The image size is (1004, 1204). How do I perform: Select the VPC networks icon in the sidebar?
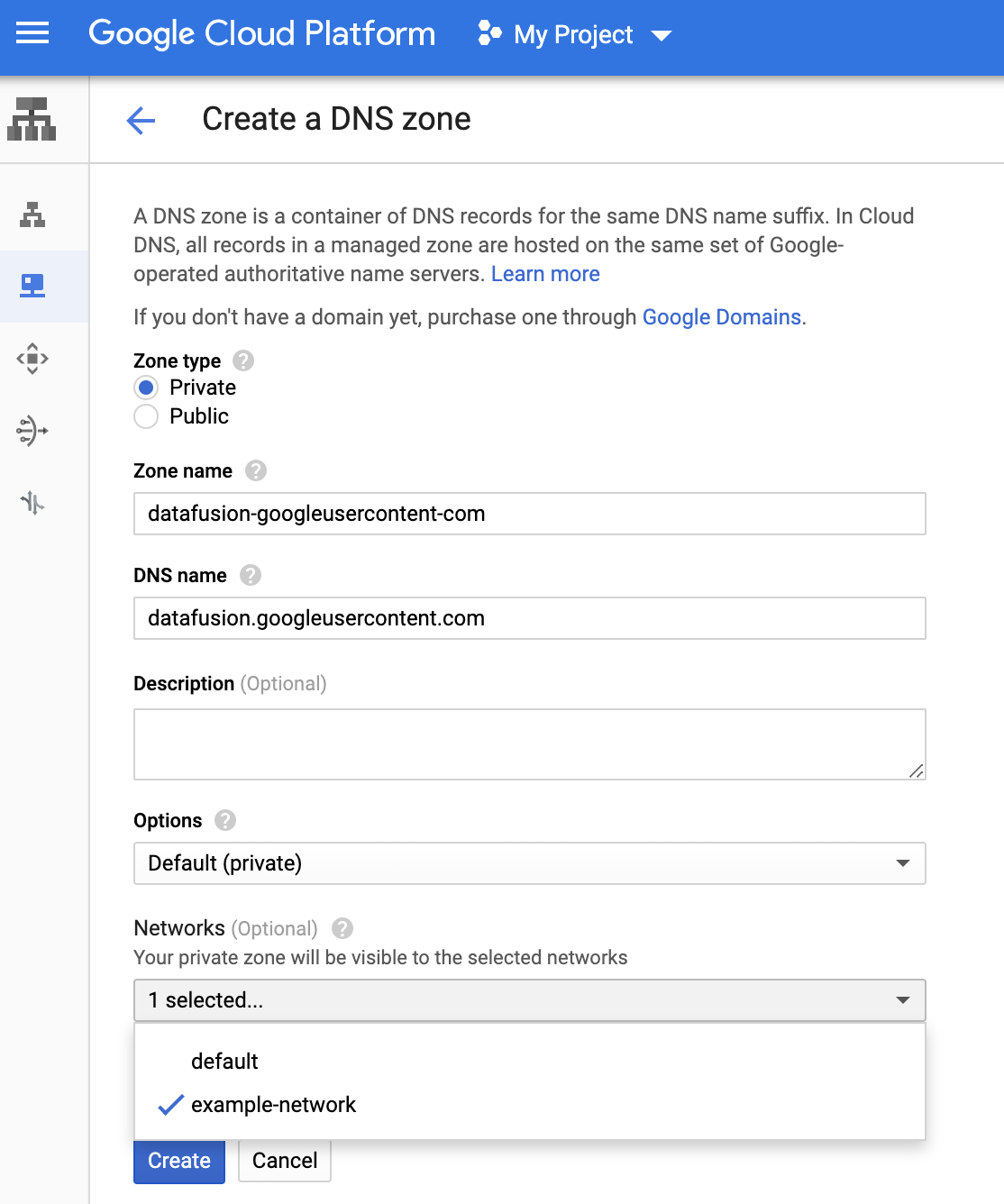click(32, 214)
